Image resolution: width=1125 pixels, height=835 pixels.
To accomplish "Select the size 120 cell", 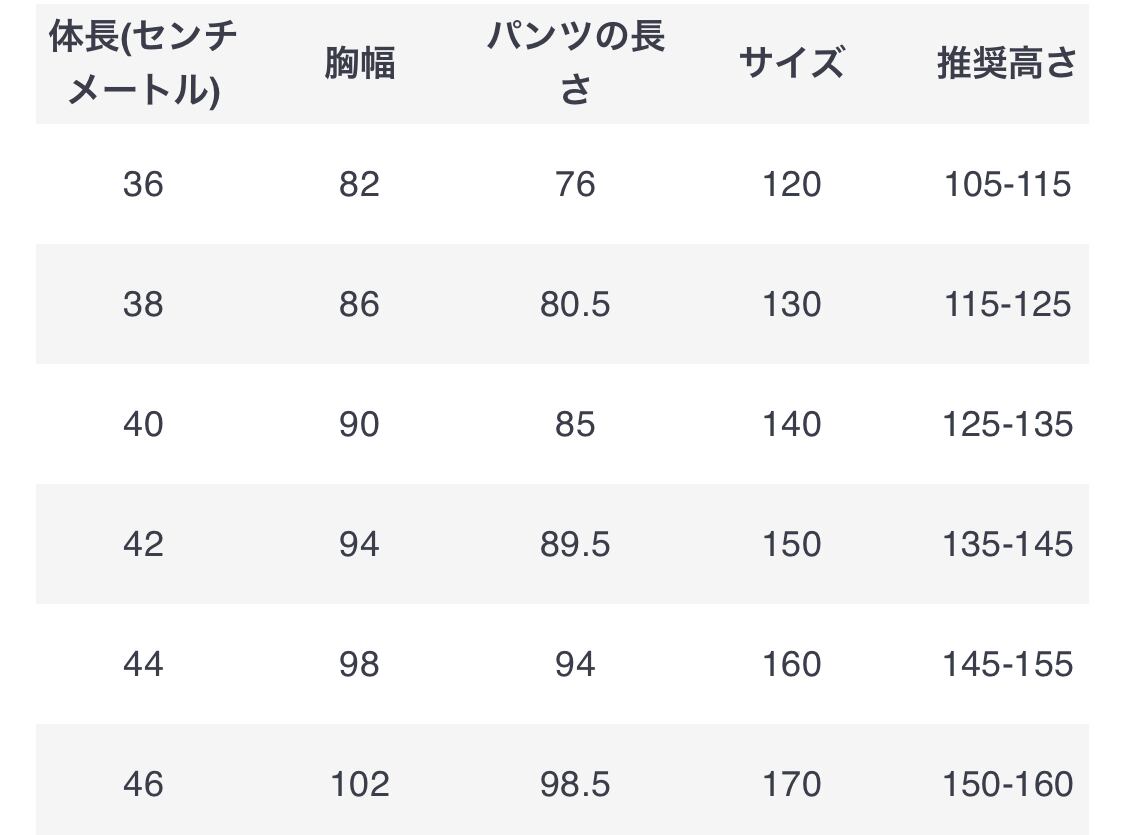I will click(x=791, y=184).
